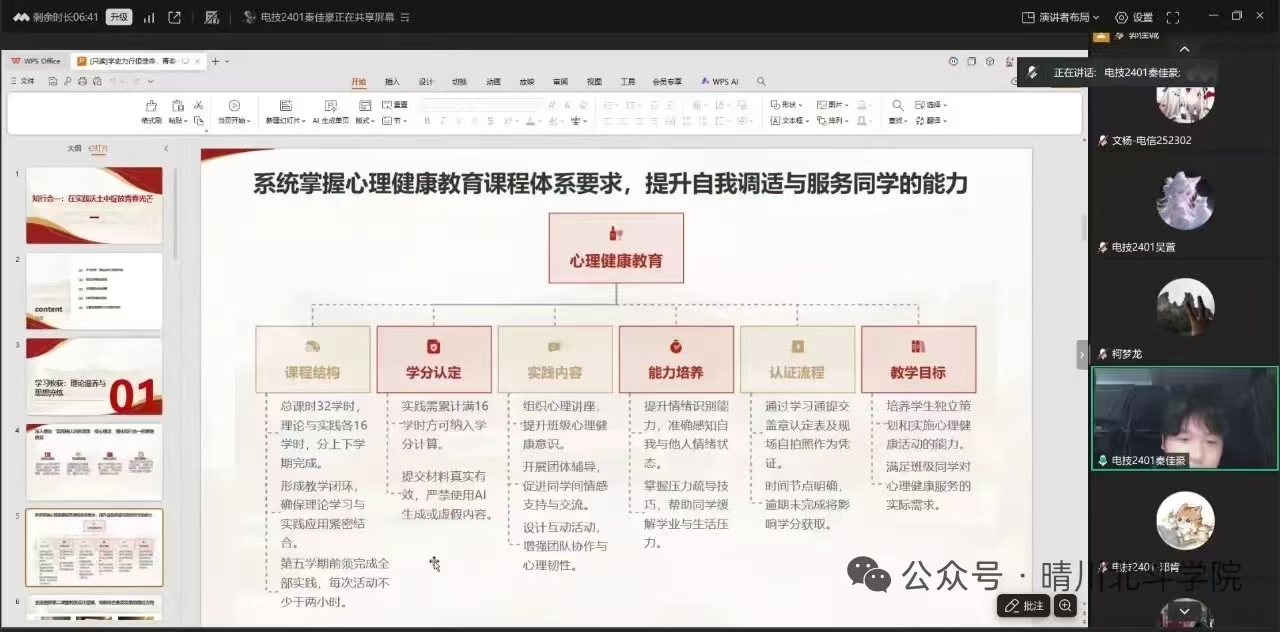Switch the slide panel to Outline (大纲) view
This screenshot has width=1280, height=632.
point(74,148)
